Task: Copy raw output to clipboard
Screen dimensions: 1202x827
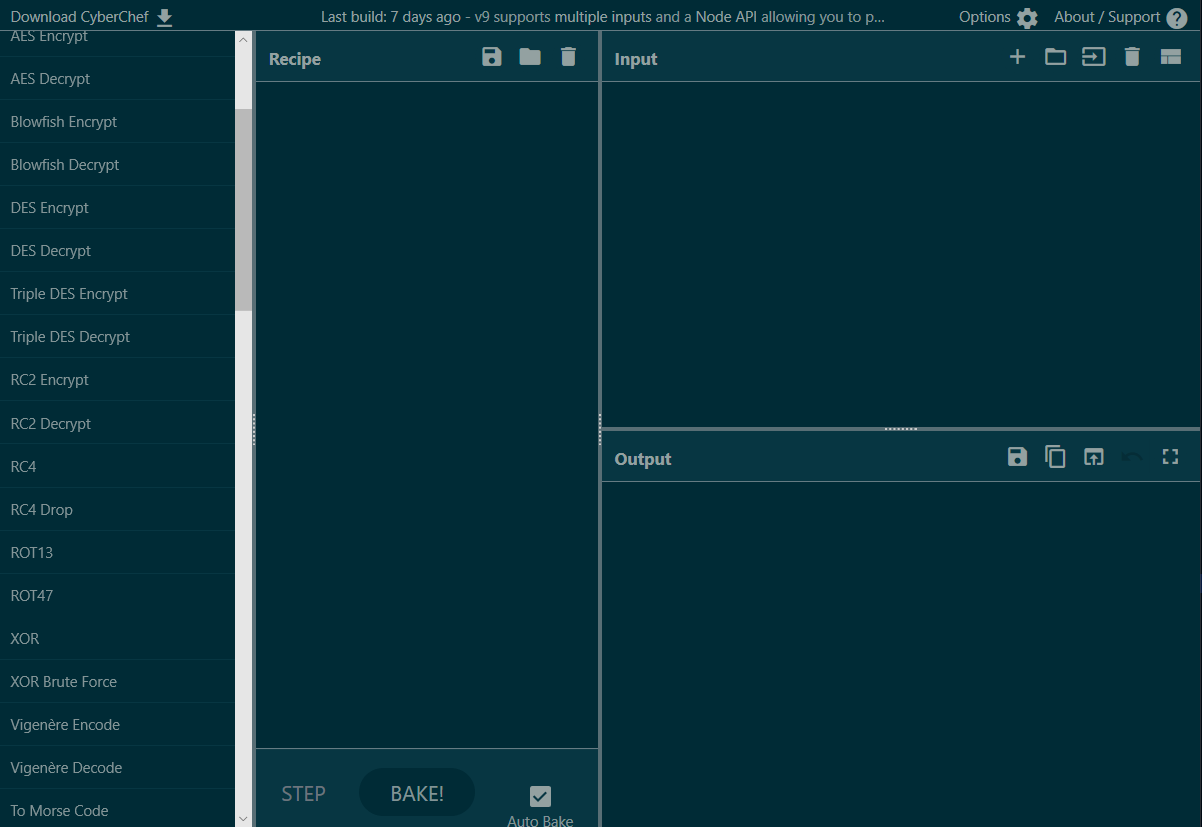Action: (x=1055, y=457)
